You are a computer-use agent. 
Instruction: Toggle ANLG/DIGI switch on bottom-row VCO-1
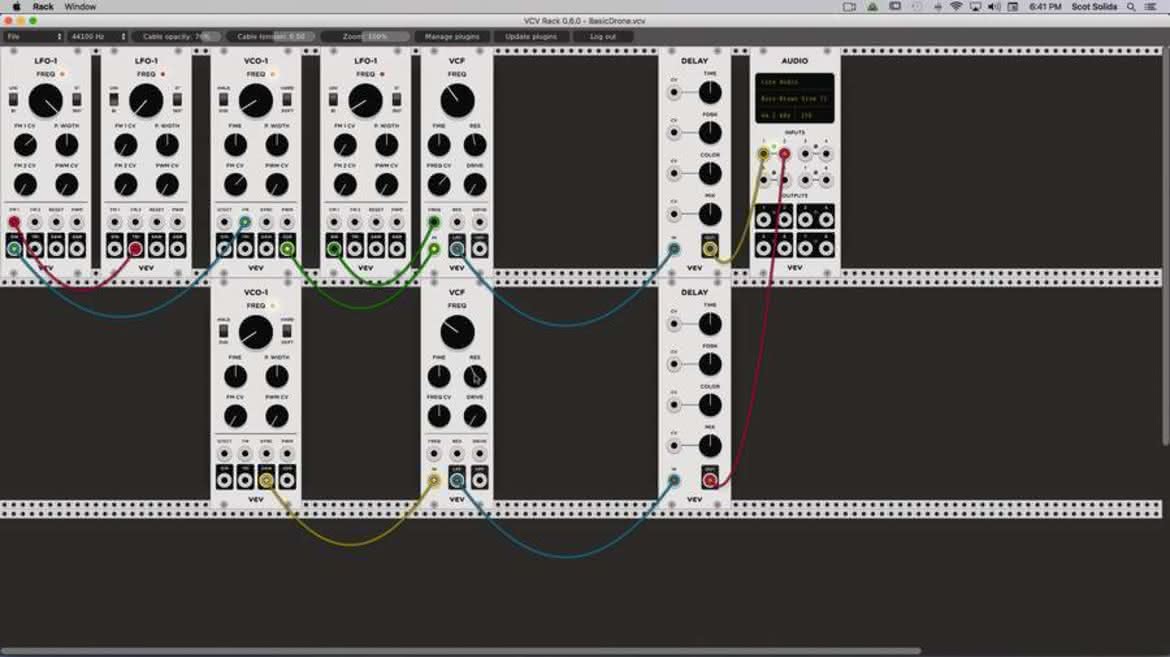[x=223, y=331]
